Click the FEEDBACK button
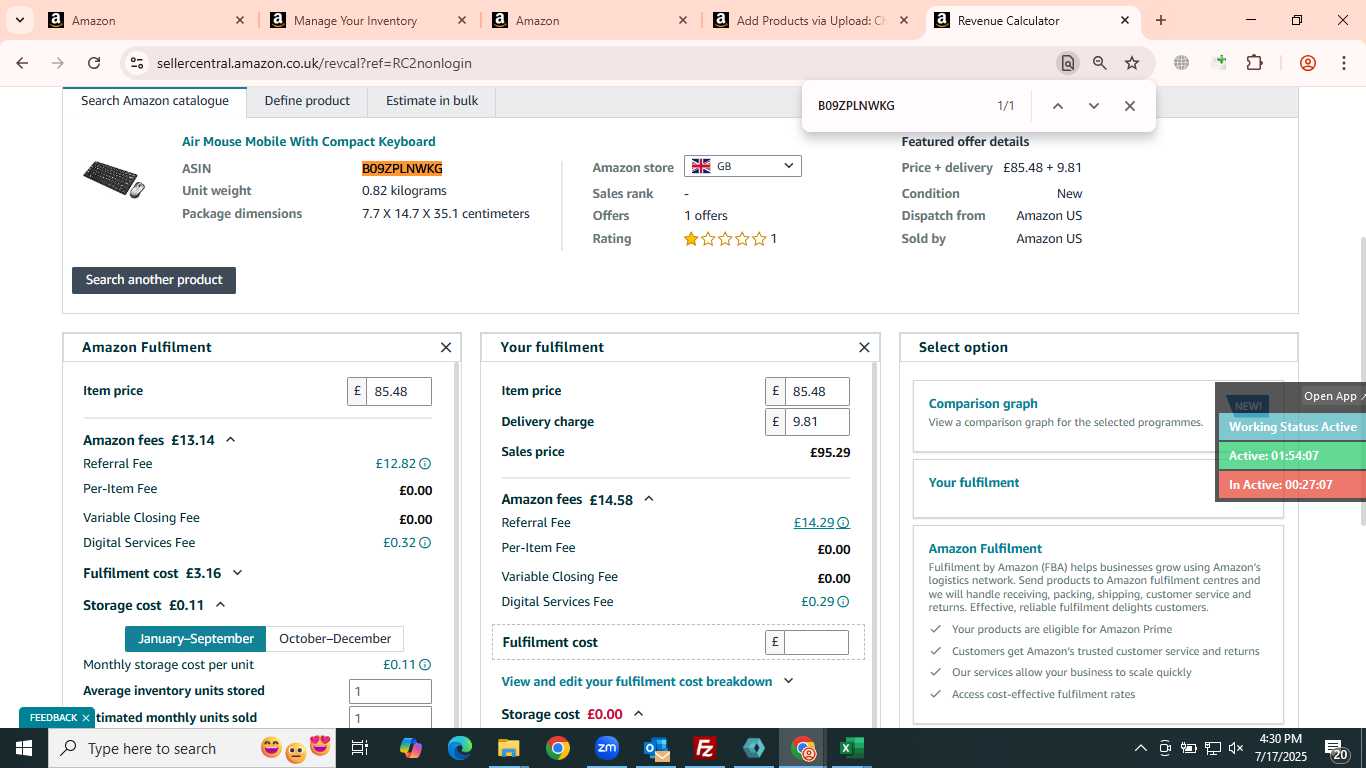This screenshot has height=768, width=1366. coord(56,718)
